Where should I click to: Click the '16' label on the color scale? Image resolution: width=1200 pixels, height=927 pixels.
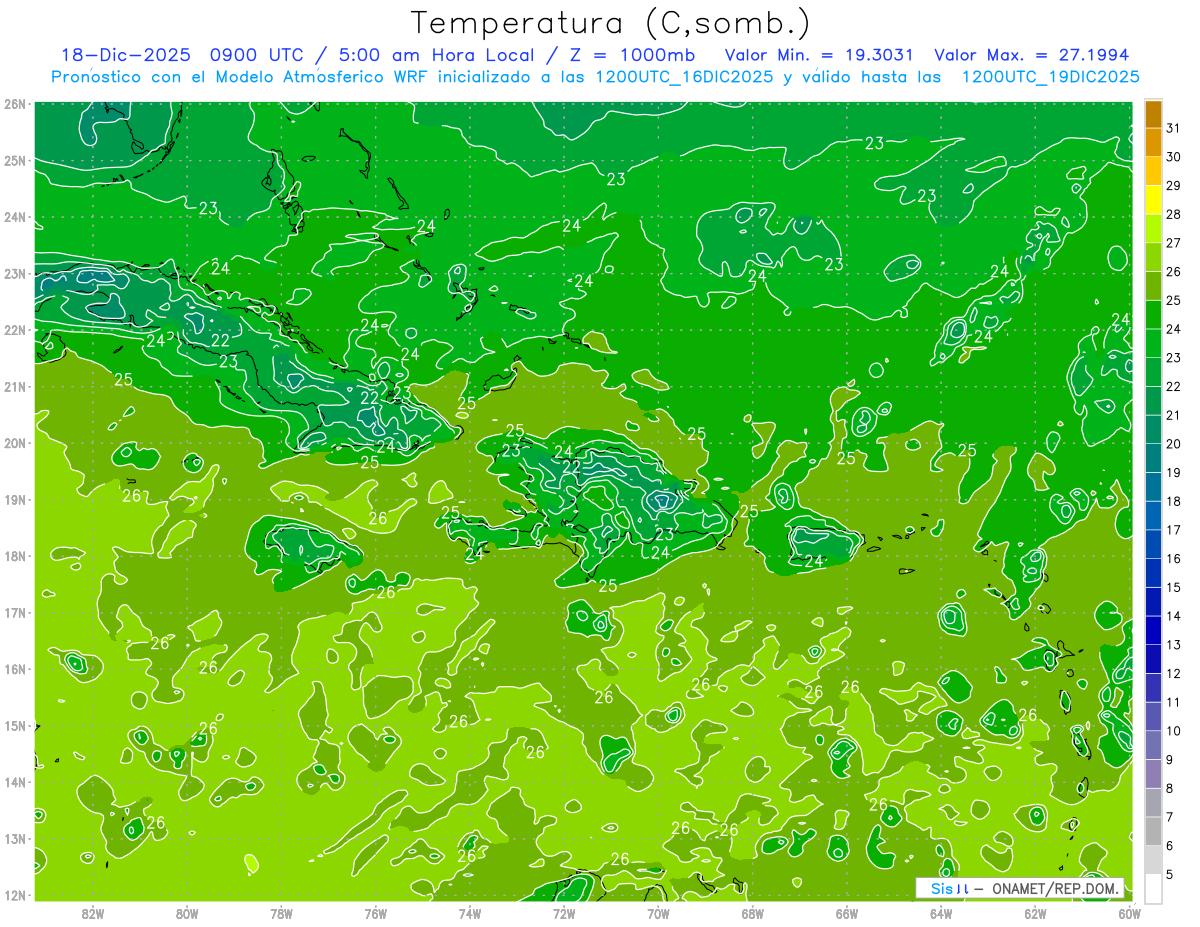click(x=1174, y=559)
